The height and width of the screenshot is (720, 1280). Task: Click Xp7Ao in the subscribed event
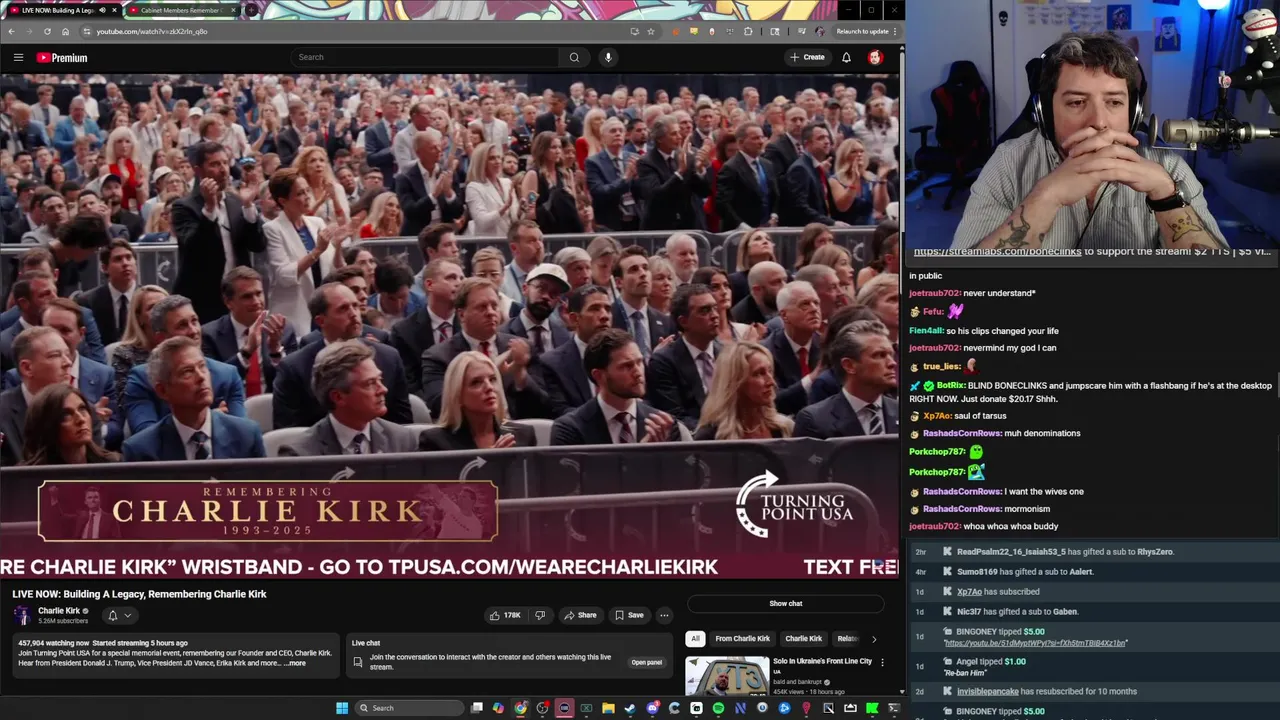tap(969, 591)
